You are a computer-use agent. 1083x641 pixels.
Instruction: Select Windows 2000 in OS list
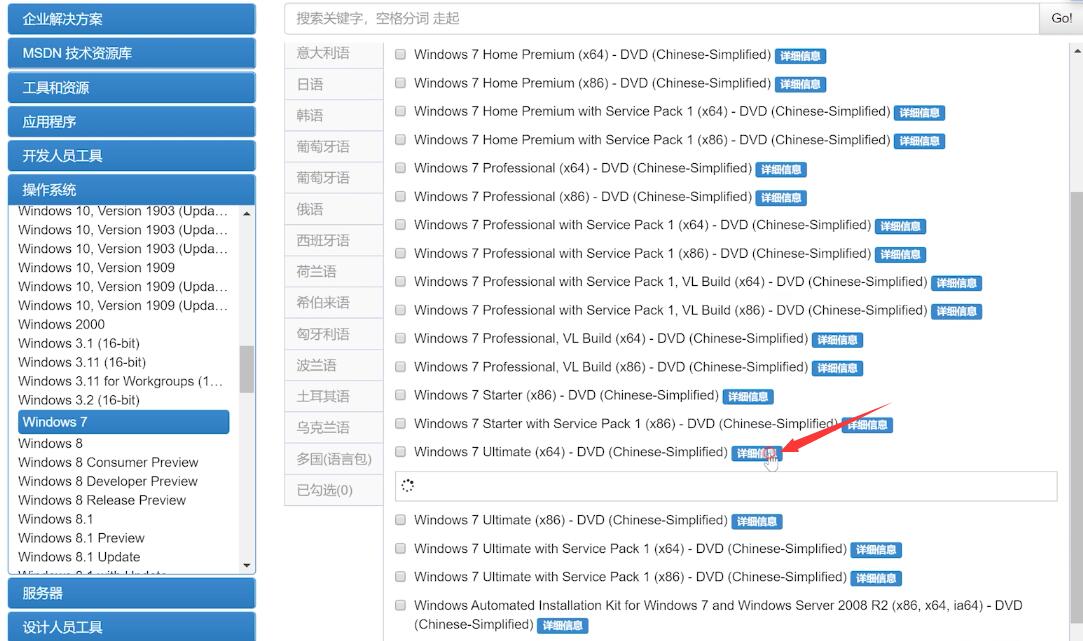tap(61, 325)
